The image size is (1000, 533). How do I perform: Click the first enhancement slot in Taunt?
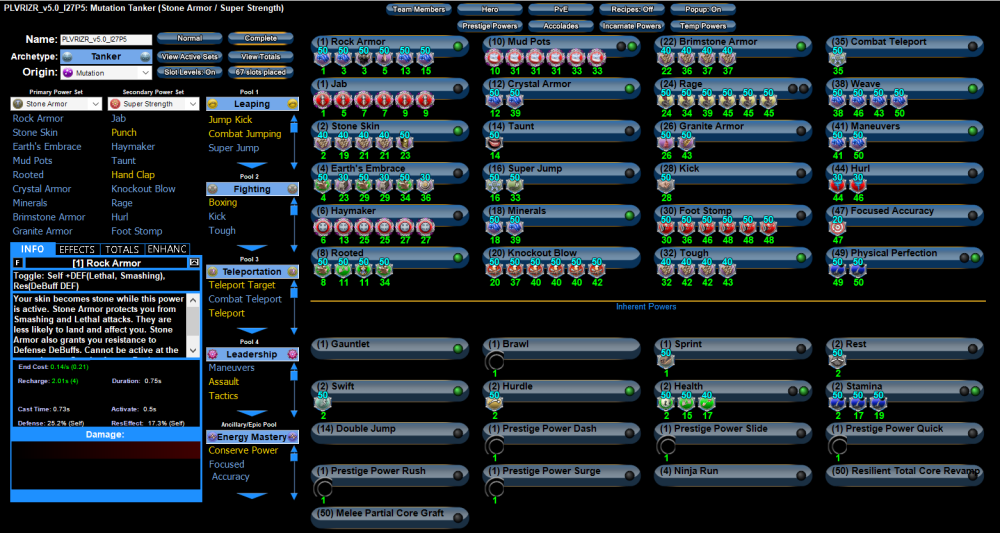492,144
